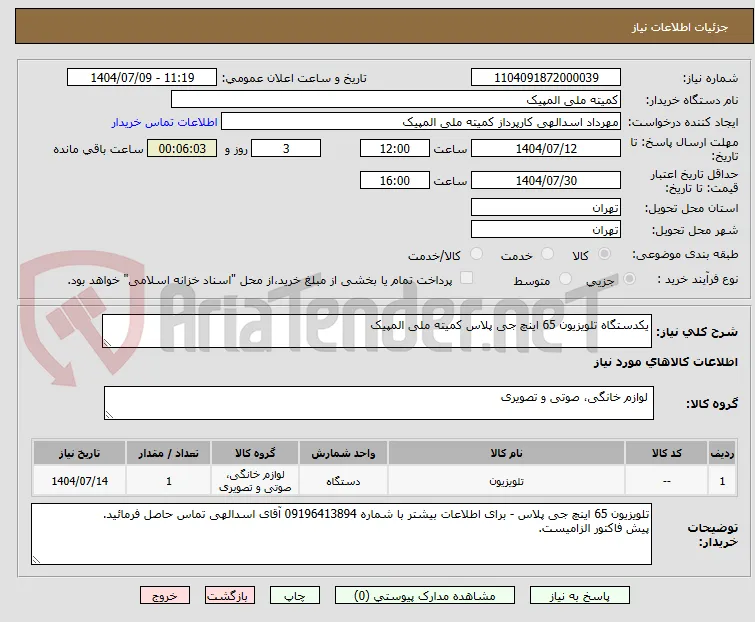Click the validity hour field 16:00
755x622 pixels.
(395, 181)
